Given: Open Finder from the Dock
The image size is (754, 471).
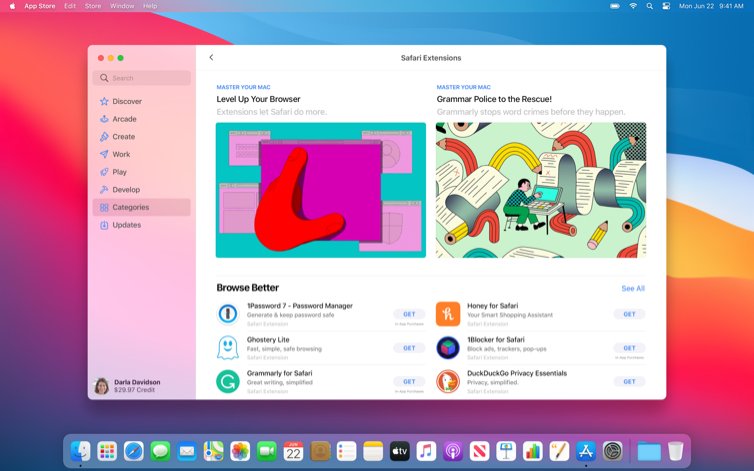Looking at the screenshot, I should point(81,451).
